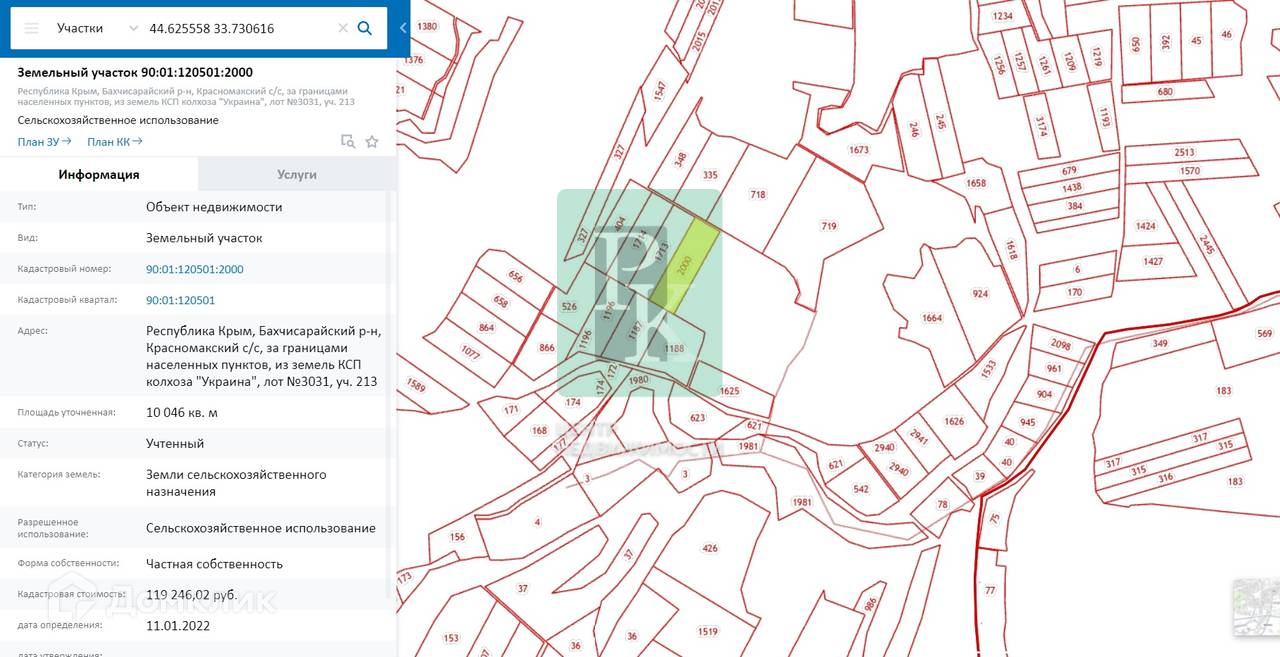Select parcel 335 on the map

(x=711, y=175)
